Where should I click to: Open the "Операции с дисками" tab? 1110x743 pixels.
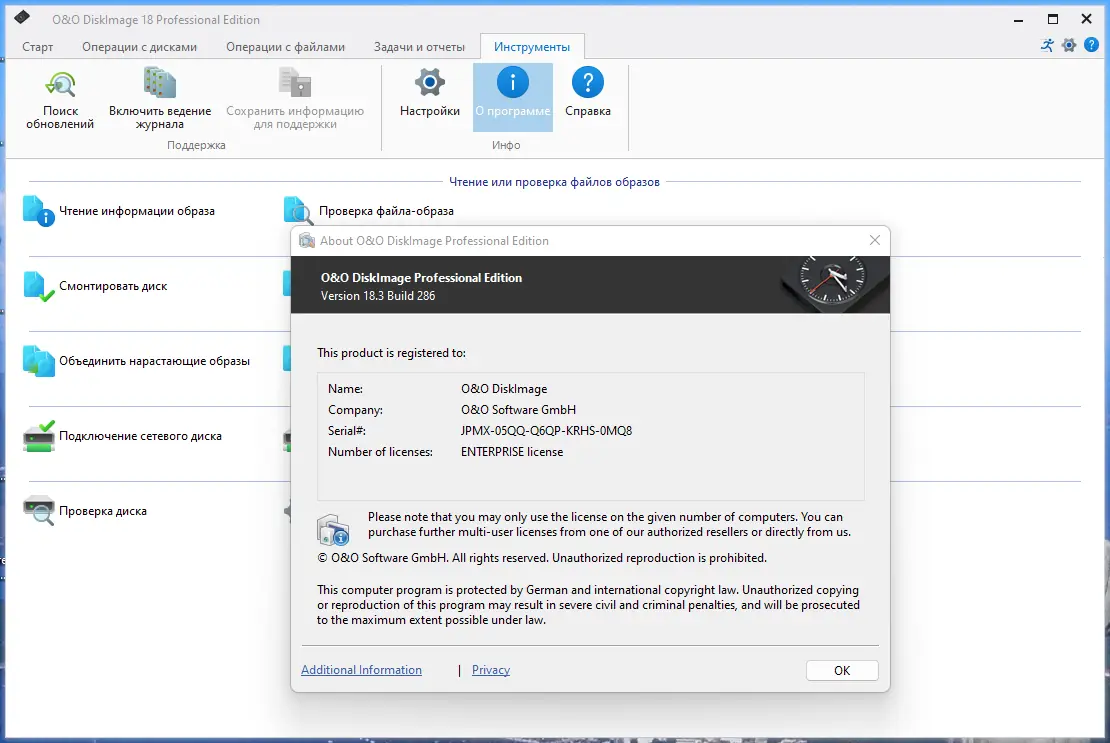coord(140,46)
